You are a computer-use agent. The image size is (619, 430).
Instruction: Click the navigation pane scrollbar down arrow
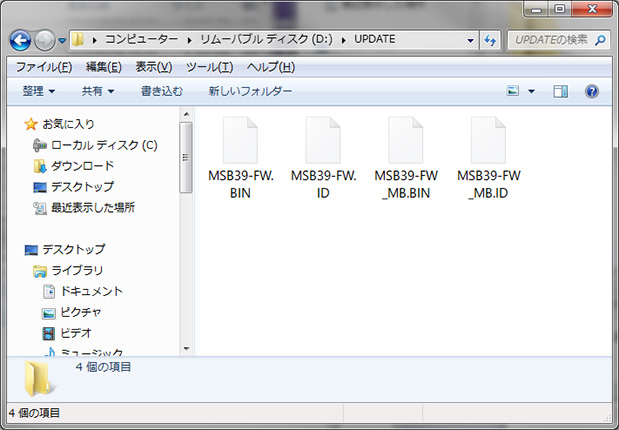(x=185, y=347)
